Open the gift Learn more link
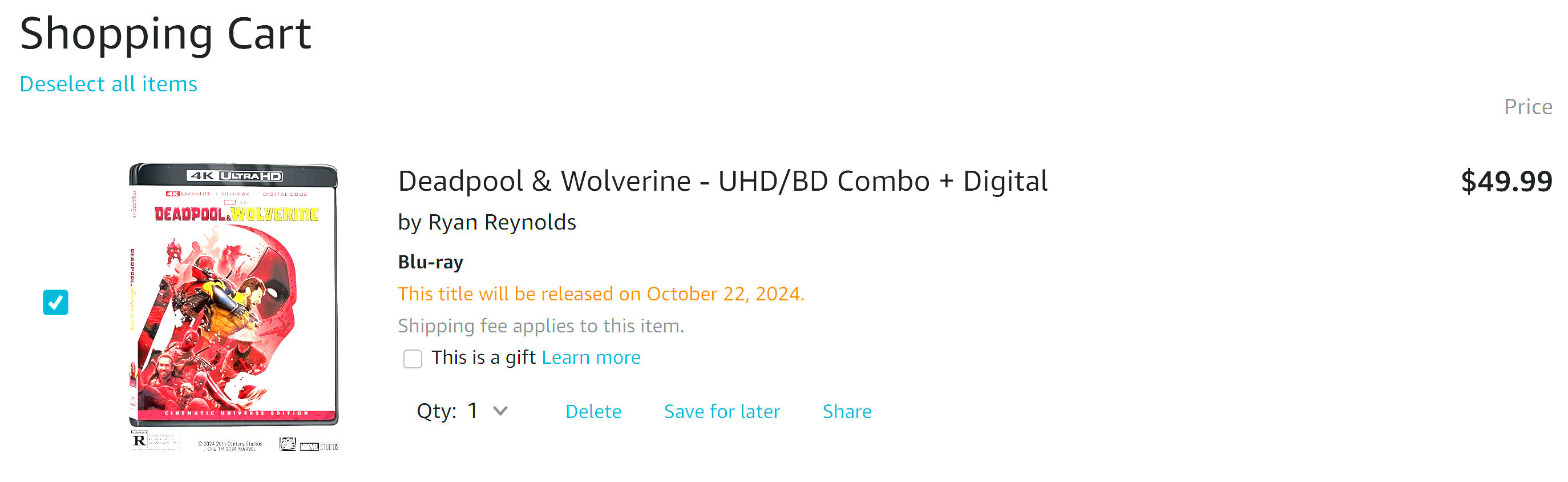Viewport: 1568px width, 482px height. tap(591, 357)
